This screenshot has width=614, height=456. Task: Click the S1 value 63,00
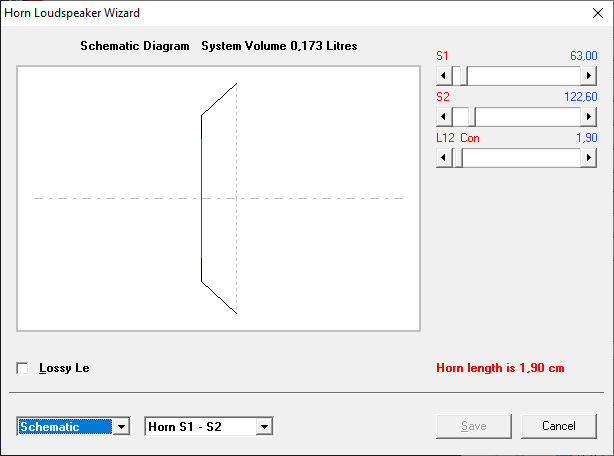pyautogui.click(x=580, y=56)
